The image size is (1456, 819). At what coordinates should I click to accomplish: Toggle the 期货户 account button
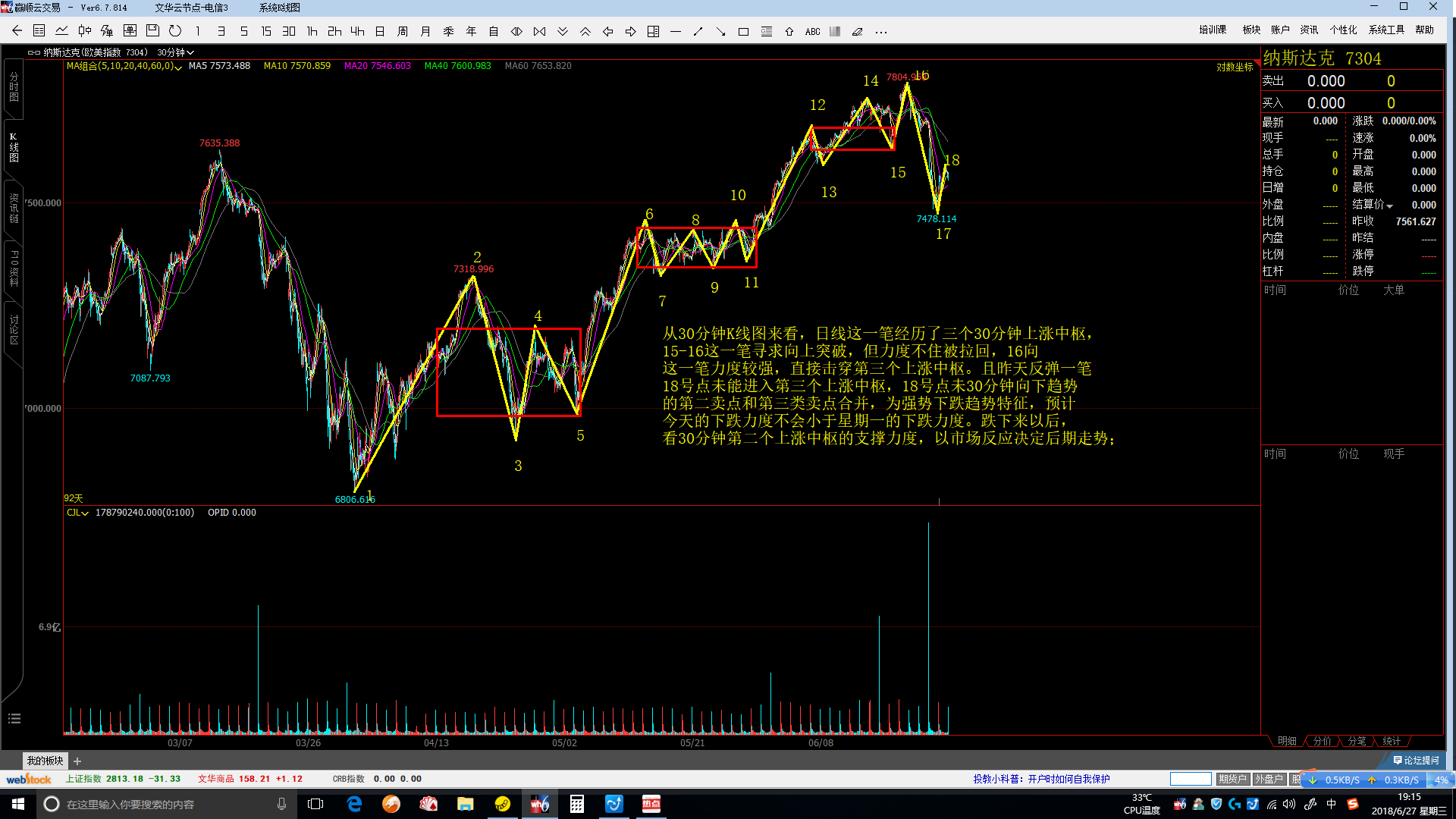(1232, 779)
